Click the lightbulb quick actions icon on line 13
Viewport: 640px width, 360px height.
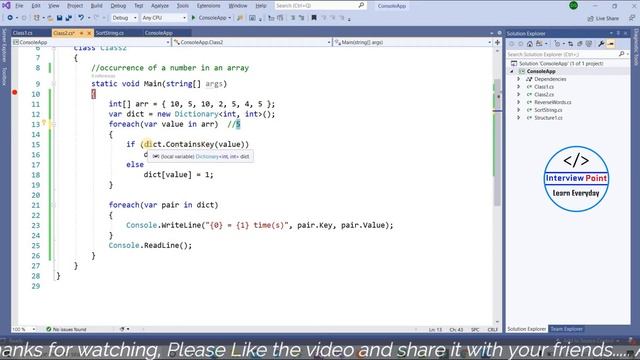[x=44, y=123]
